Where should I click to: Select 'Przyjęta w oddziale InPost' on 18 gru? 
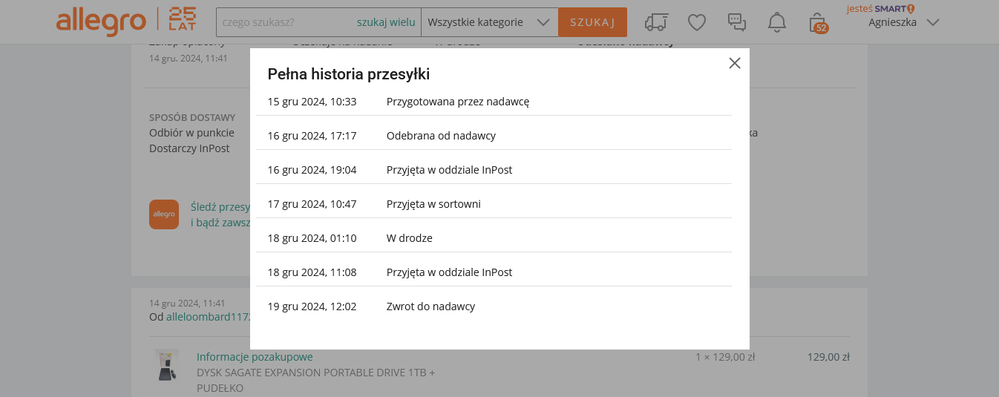449,272
